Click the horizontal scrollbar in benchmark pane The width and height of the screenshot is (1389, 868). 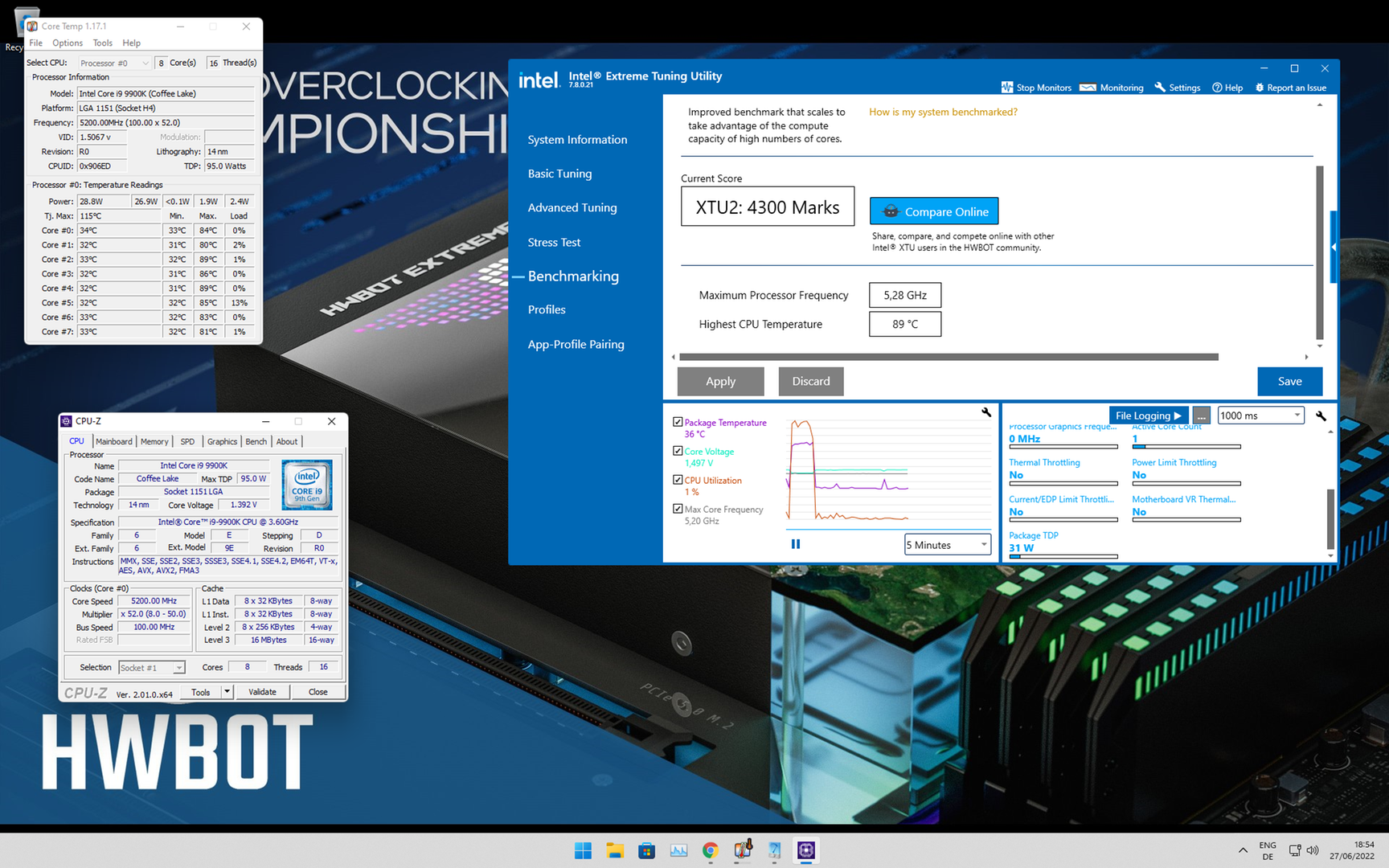tap(949, 357)
